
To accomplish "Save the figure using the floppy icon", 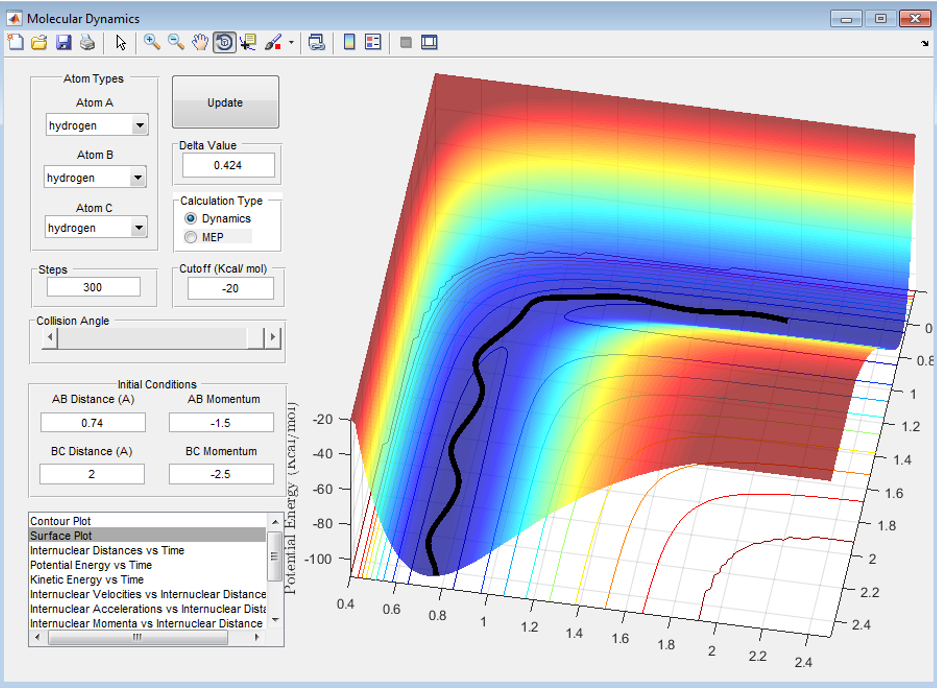I will [63, 42].
